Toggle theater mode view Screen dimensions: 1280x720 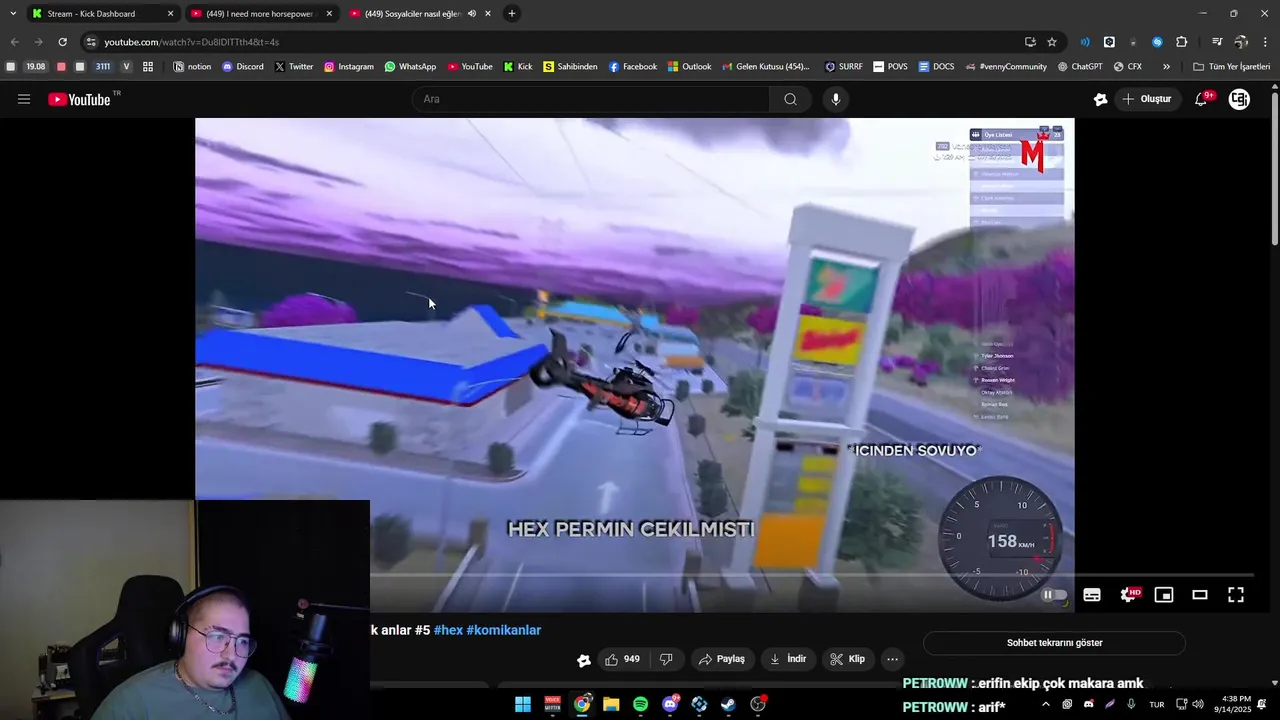click(x=1200, y=595)
